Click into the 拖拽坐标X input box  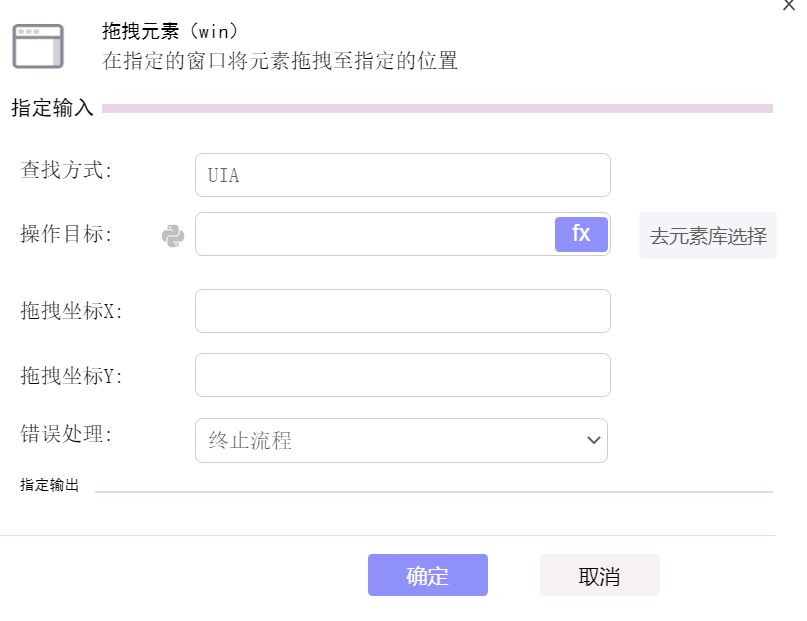(403, 311)
